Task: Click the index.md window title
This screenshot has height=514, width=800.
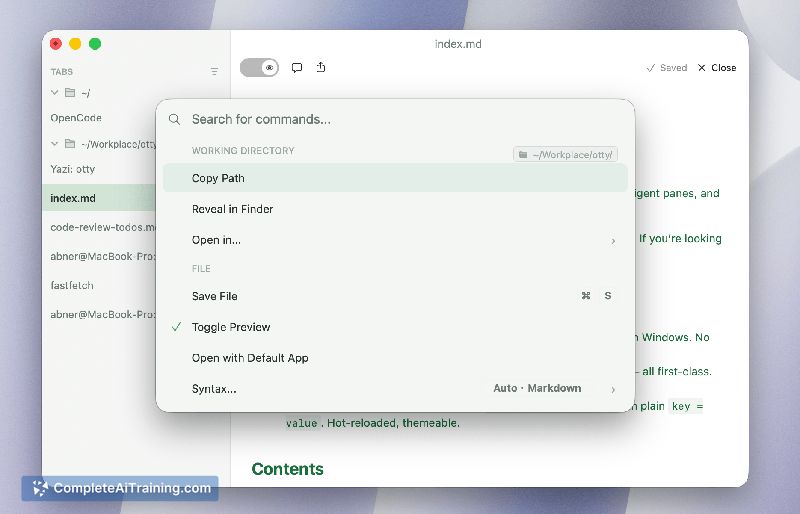Action: pyautogui.click(x=458, y=44)
